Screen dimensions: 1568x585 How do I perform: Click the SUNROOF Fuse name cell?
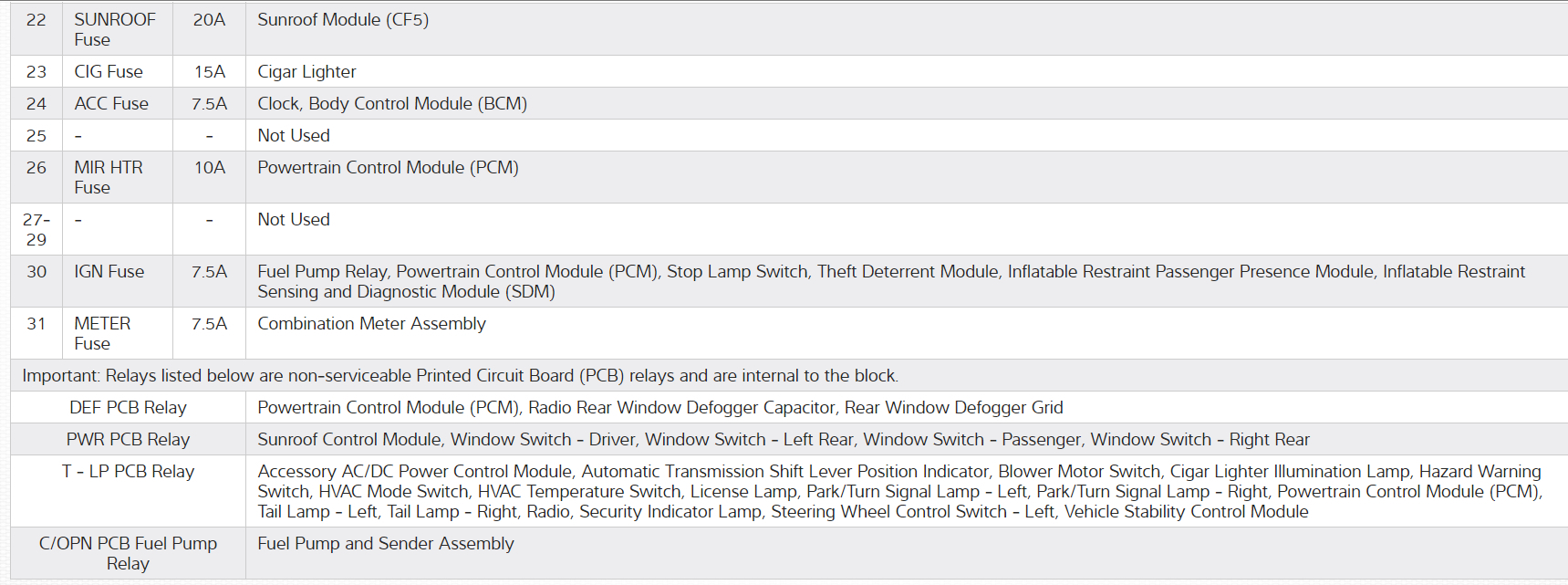tap(114, 29)
